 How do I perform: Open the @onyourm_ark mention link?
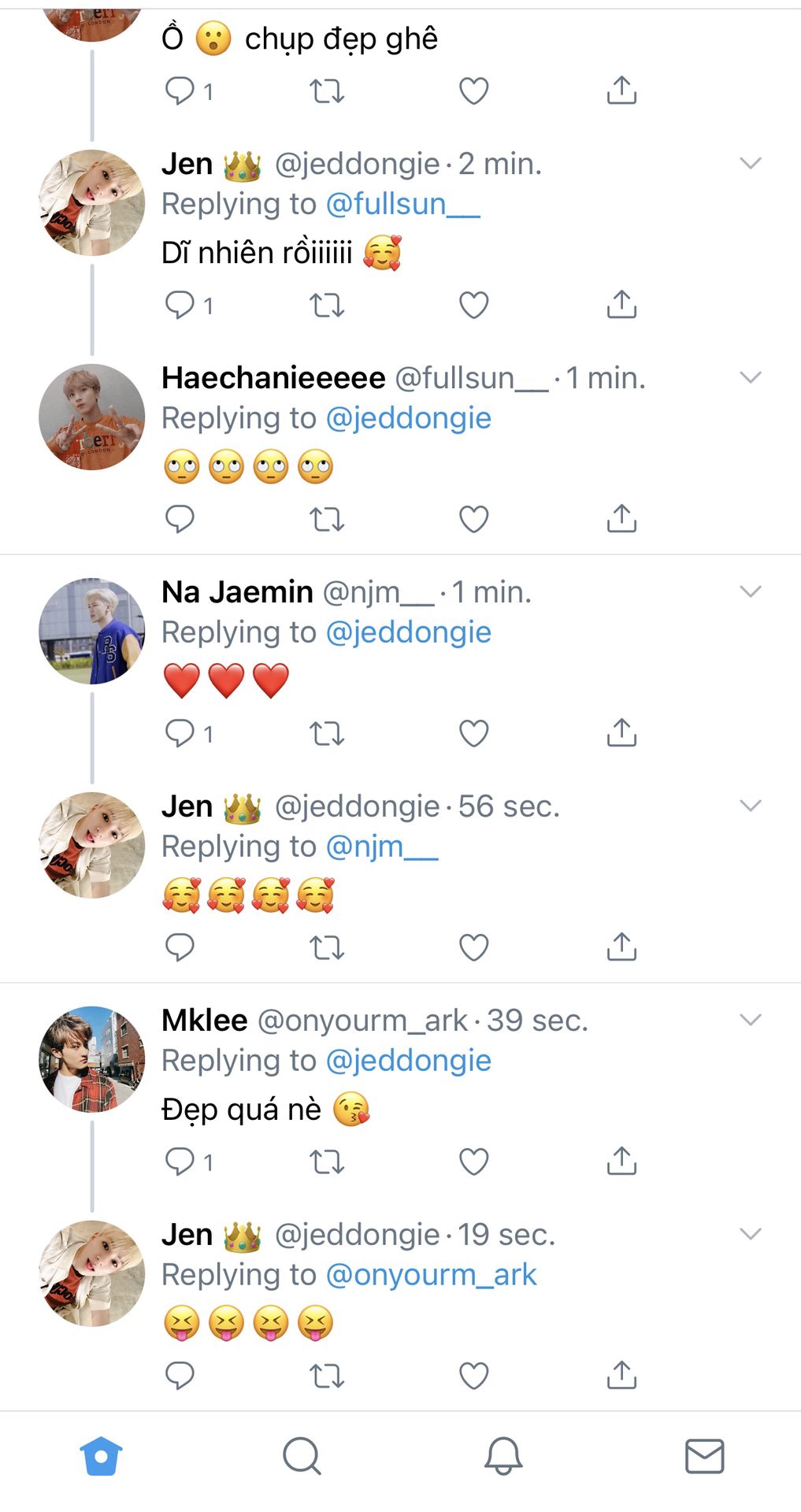[431, 1275]
